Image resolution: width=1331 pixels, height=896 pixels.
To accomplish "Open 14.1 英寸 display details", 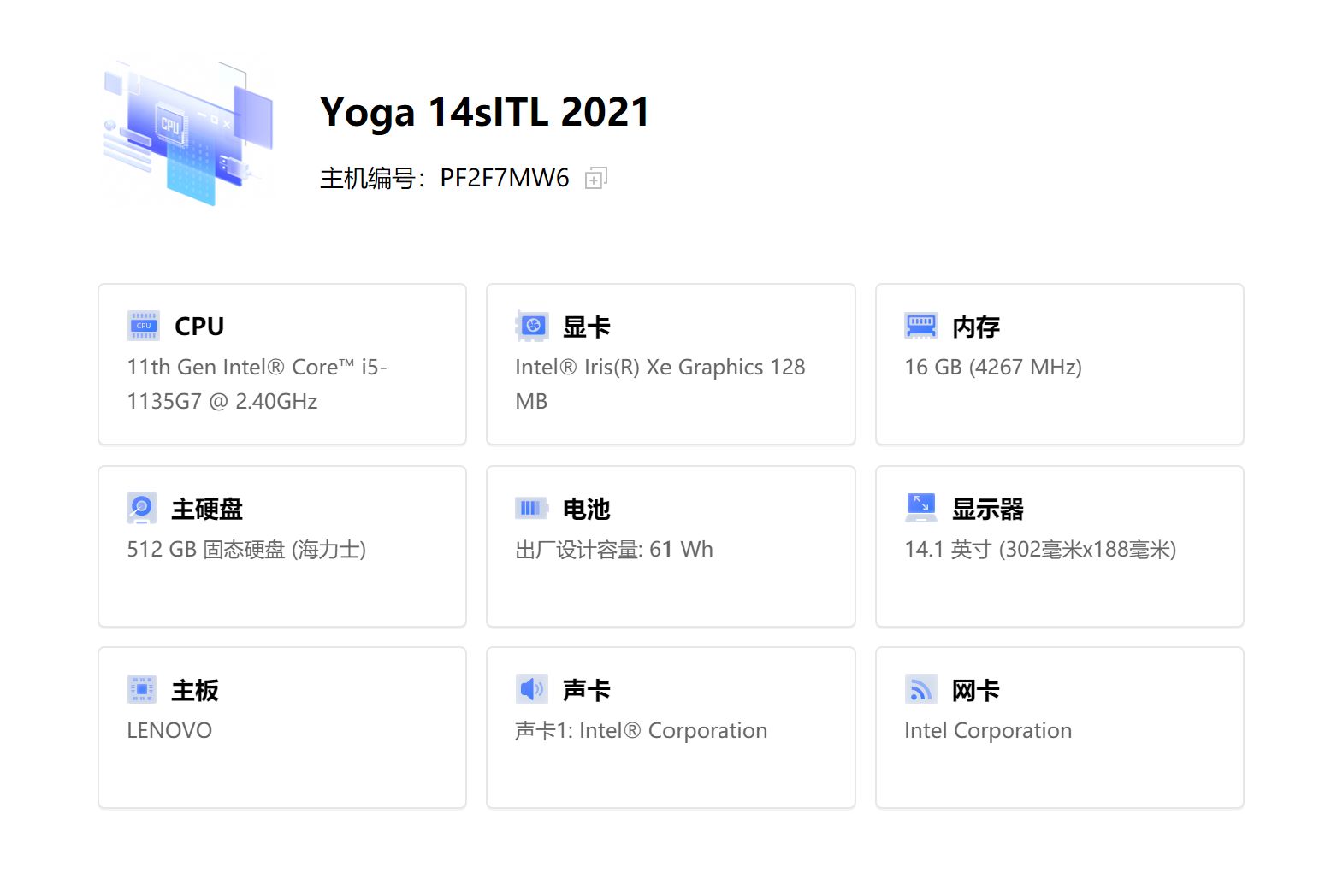I will point(1040,549).
